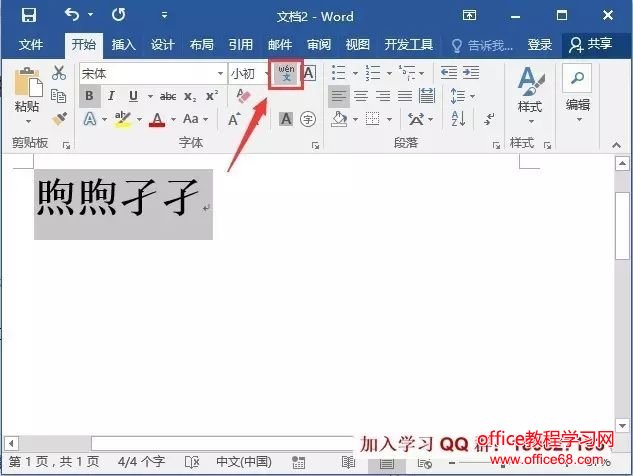Apply red font color
Screen dimensions: 633x476
[x=157, y=119]
